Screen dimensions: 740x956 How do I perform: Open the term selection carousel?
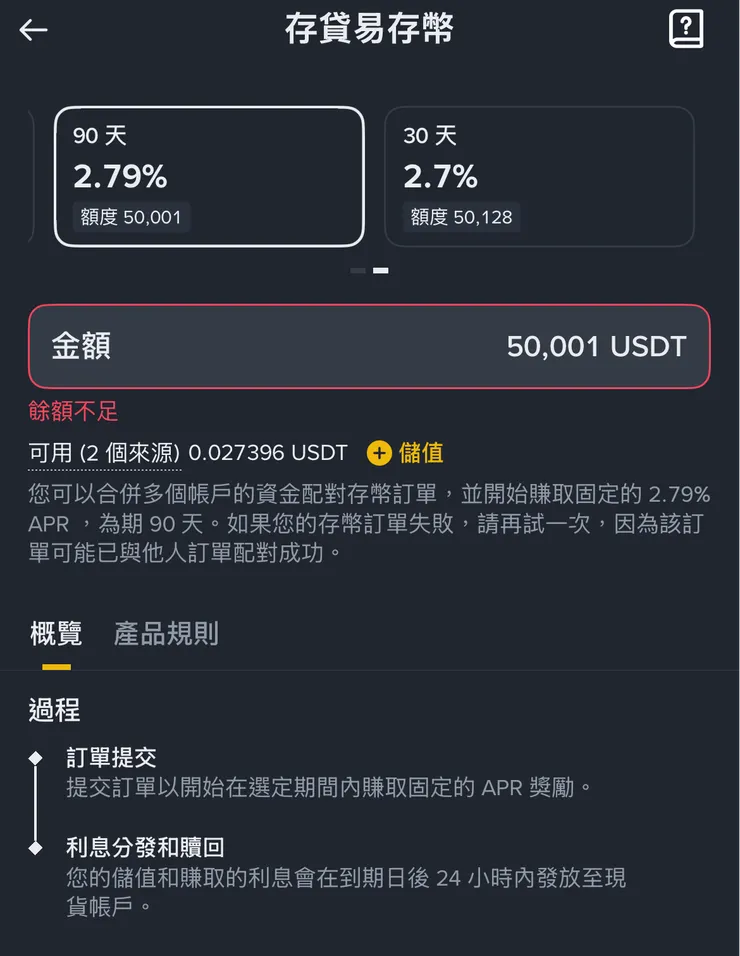point(370,176)
